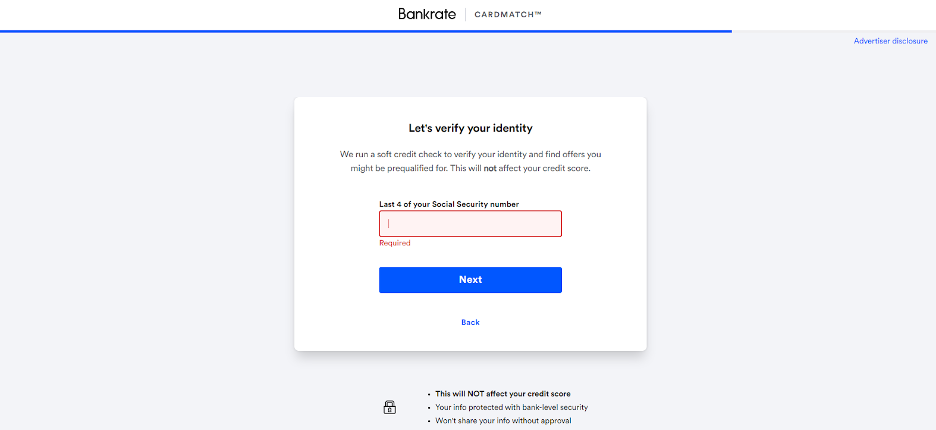Open the Advertiser disclosure link
936x430 pixels.
click(890, 41)
